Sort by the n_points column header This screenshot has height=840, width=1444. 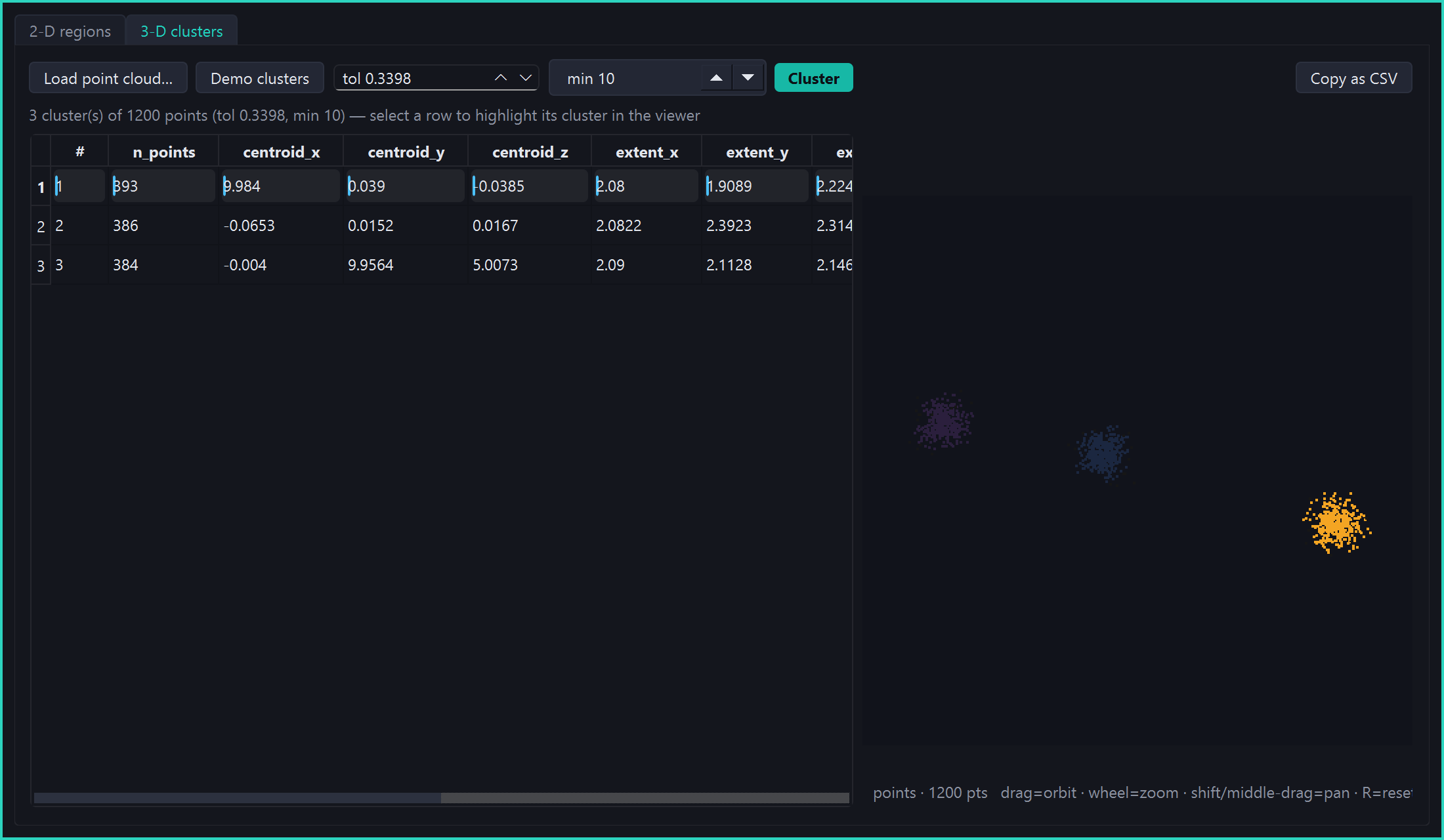163,152
